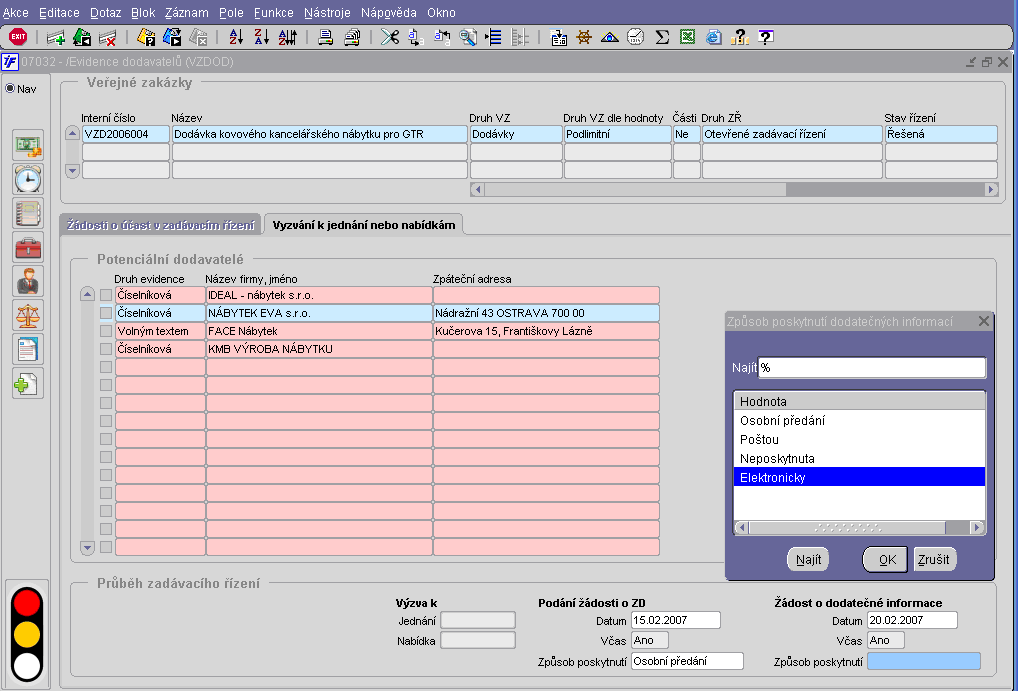Open the businessman sidebar icon
This screenshot has width=1018, height=691.
click(28, 281)
